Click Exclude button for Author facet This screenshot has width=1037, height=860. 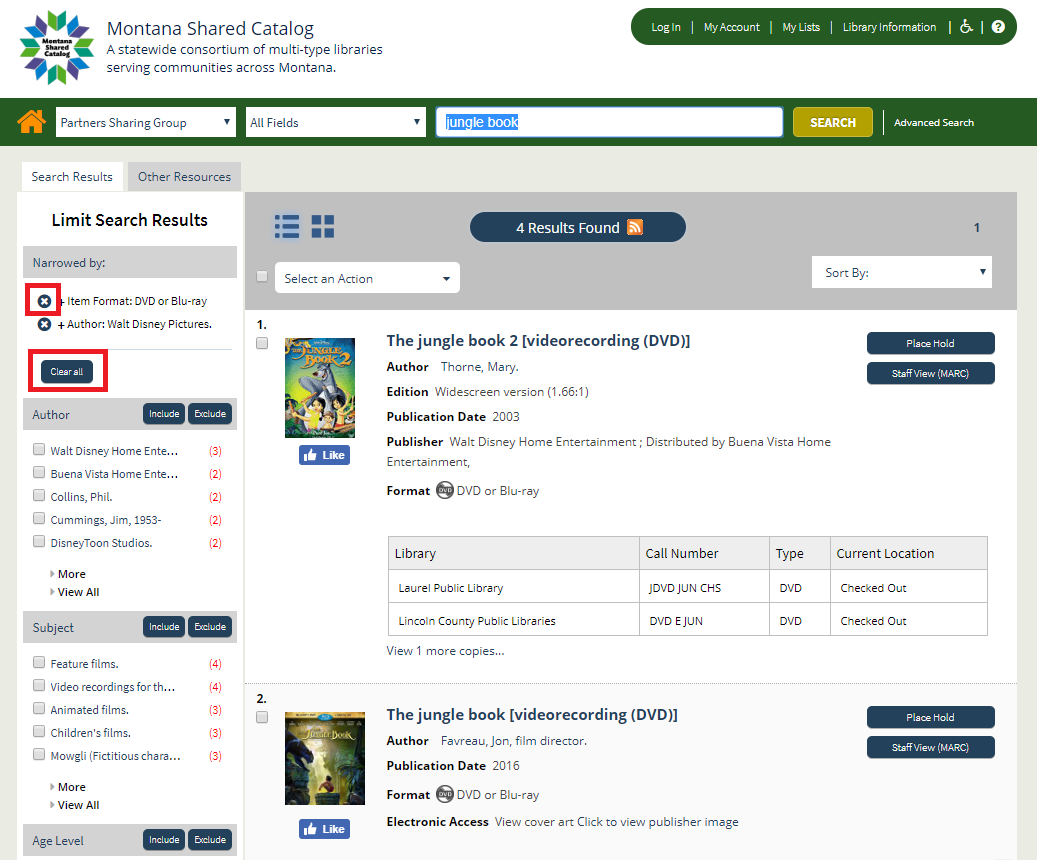point(210,413)
